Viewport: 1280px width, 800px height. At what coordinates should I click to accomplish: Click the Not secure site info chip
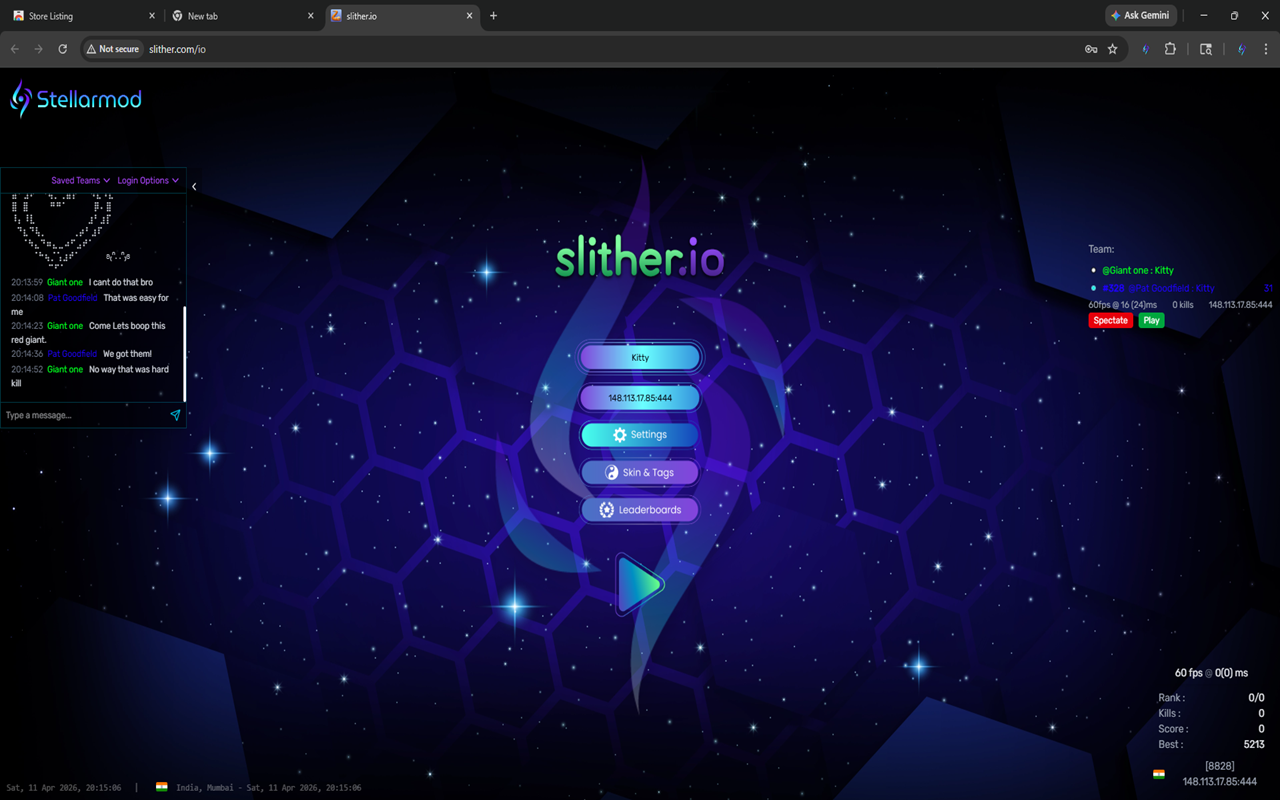112,49
